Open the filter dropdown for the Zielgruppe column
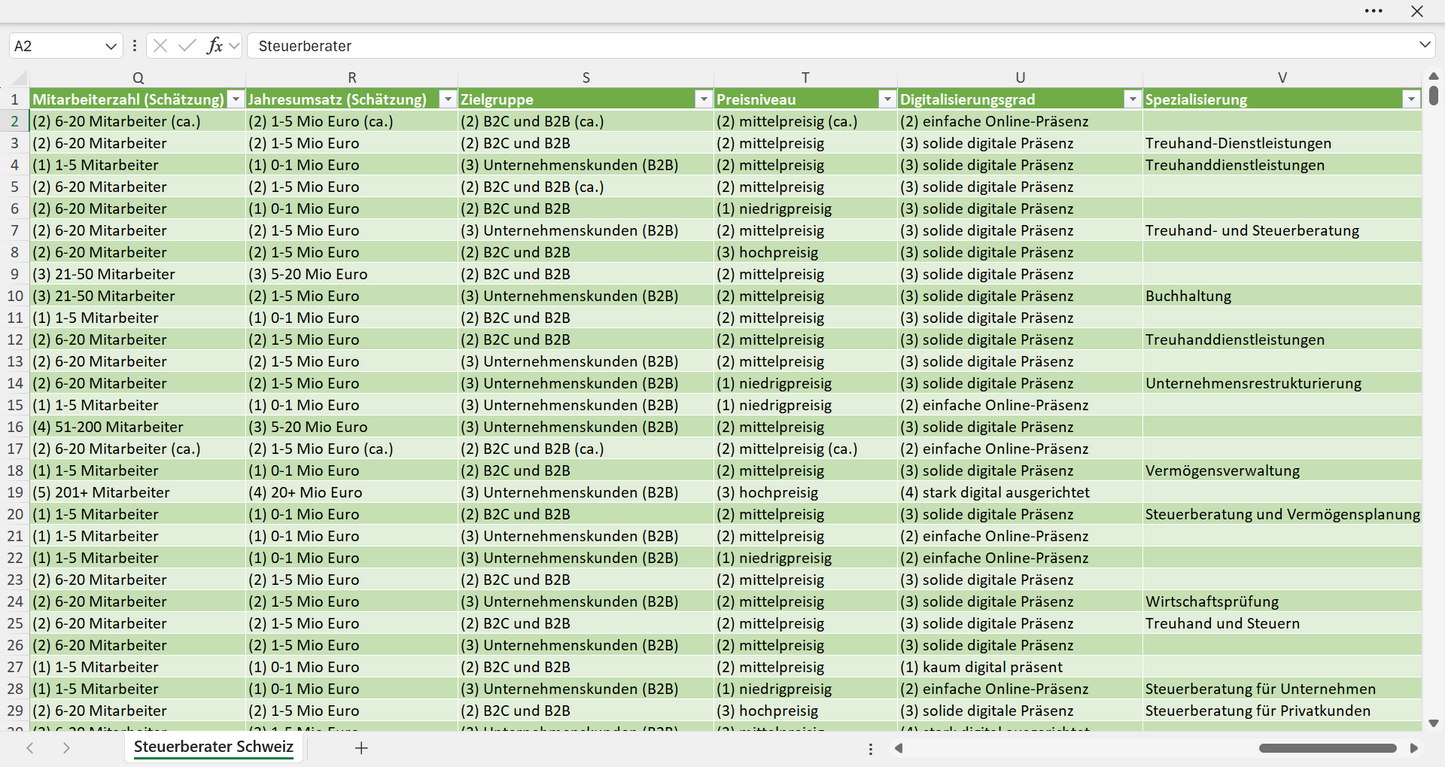 click(703, 99)
